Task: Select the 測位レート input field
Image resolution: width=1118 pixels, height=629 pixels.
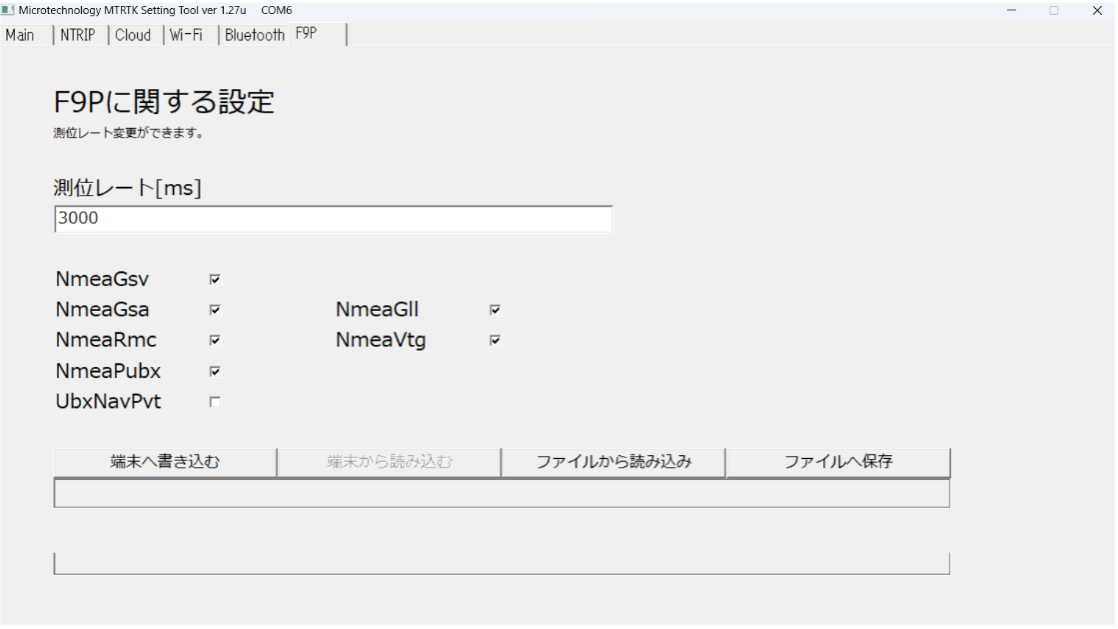Action: [x=333, y=218]
